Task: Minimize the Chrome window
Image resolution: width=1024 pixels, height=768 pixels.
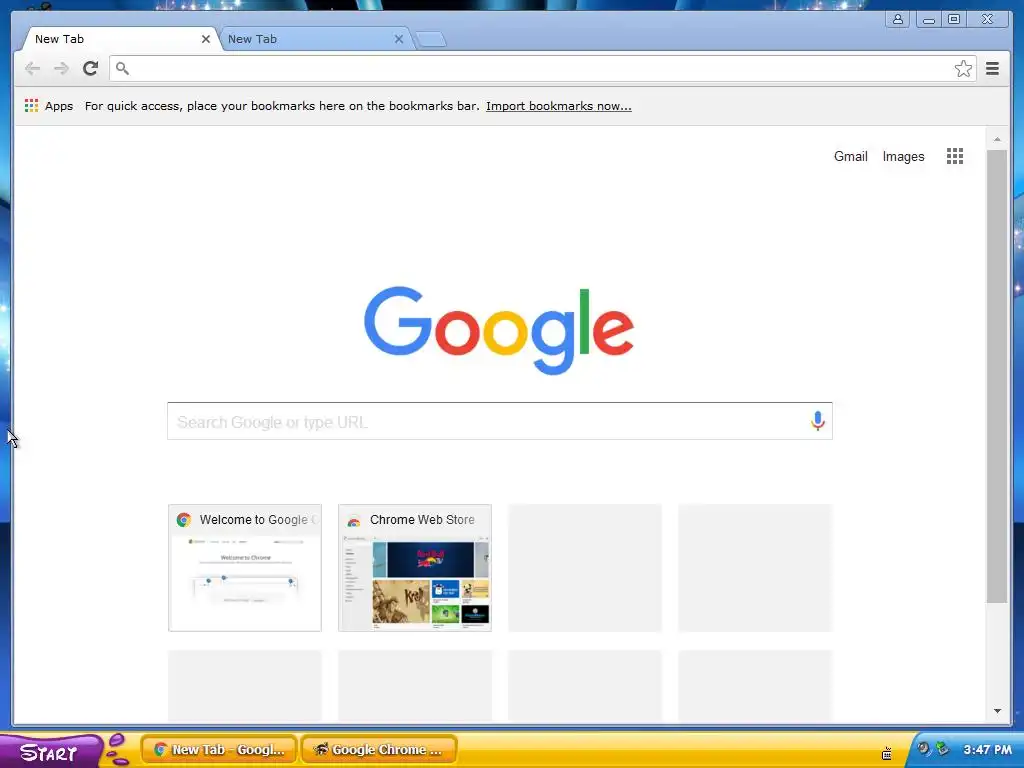Action: [x=928, y=19]
